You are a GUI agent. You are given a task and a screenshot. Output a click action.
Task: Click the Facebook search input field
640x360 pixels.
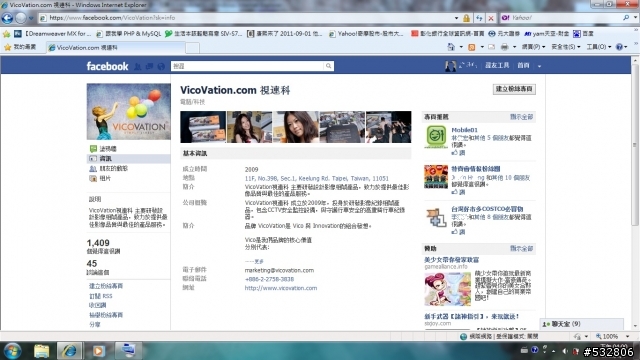[x=248, y=66]
